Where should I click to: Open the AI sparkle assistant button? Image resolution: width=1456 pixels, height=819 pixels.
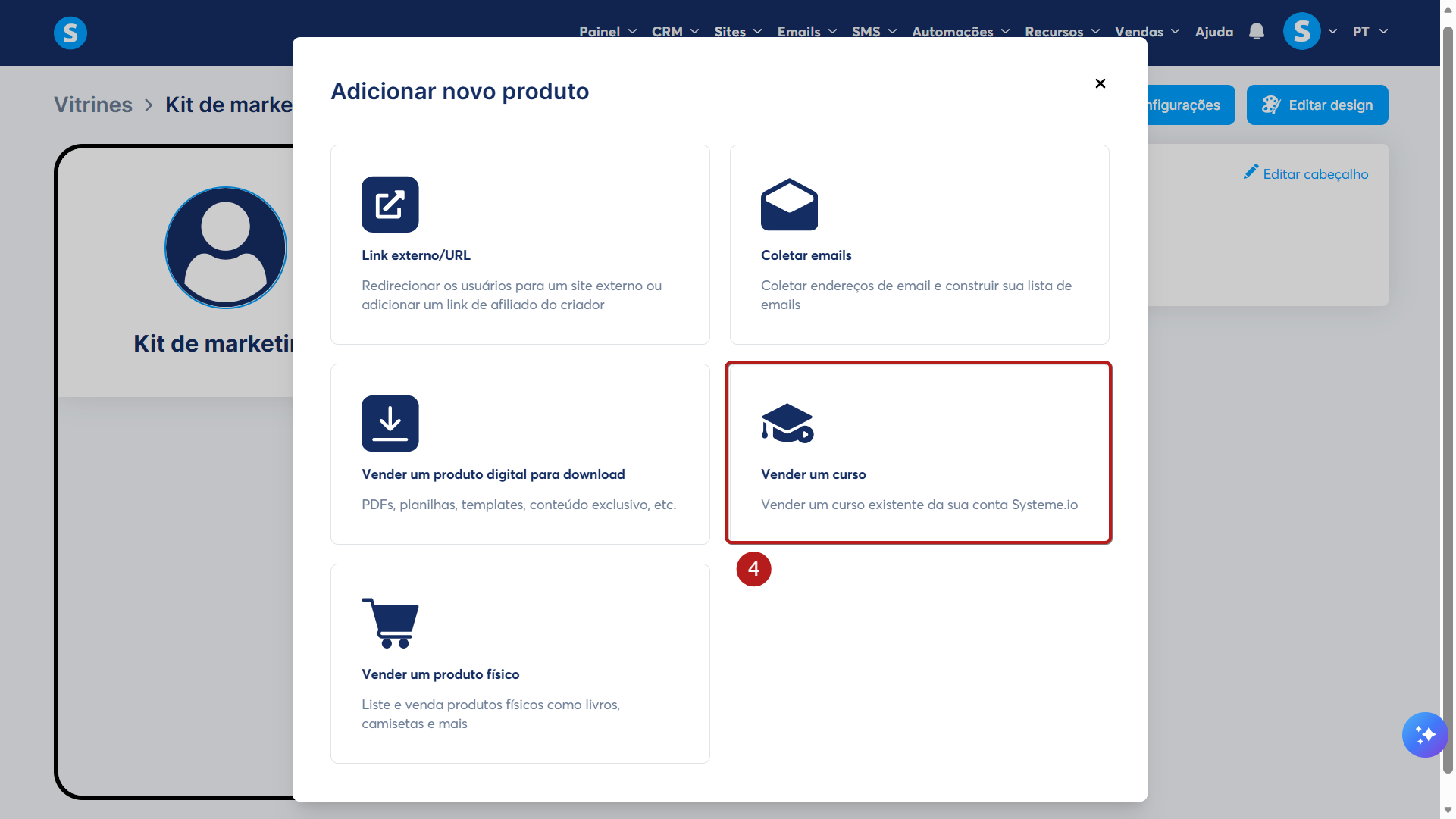(x=1424, y=735)
